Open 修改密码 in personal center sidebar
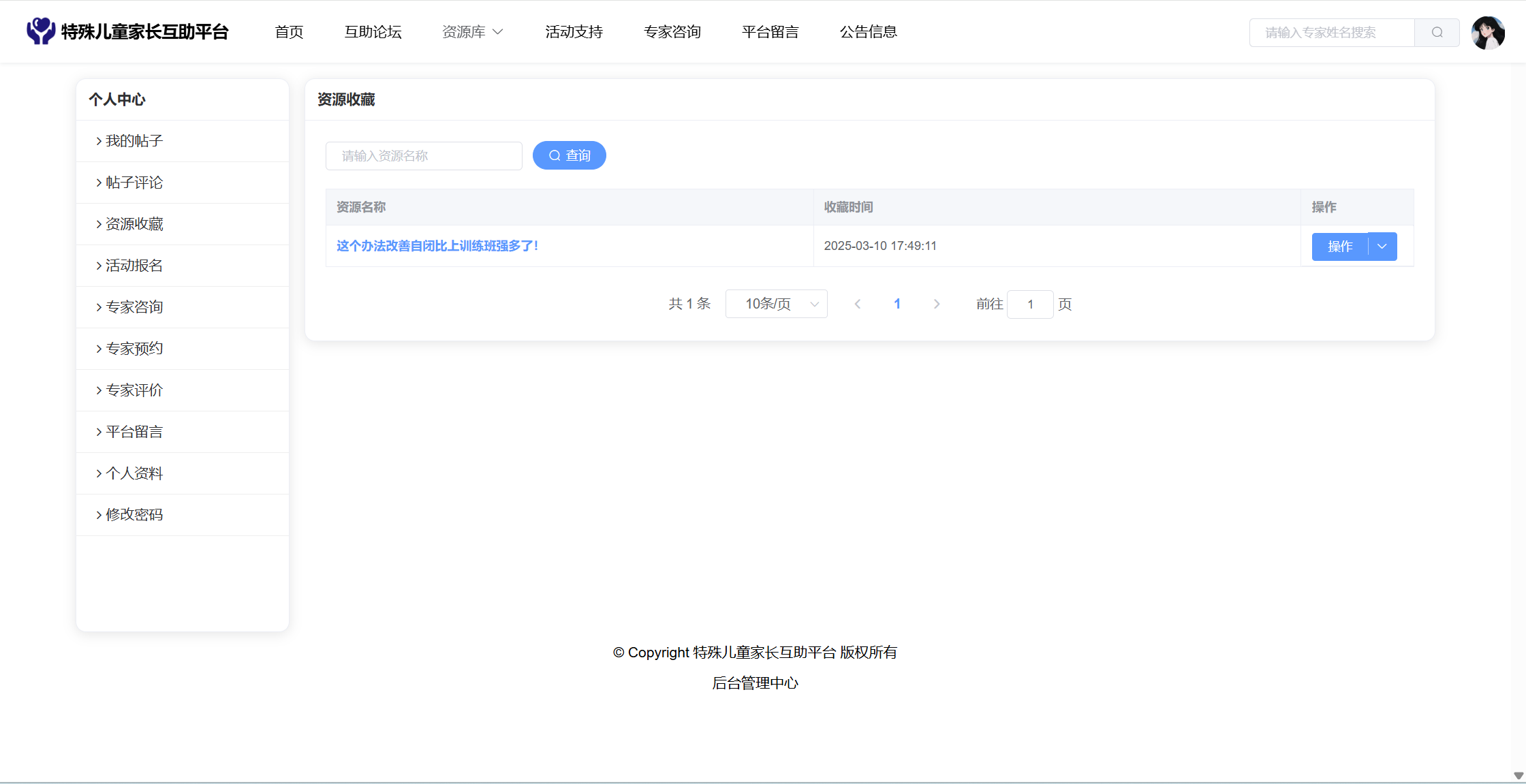 click(134, 515)
